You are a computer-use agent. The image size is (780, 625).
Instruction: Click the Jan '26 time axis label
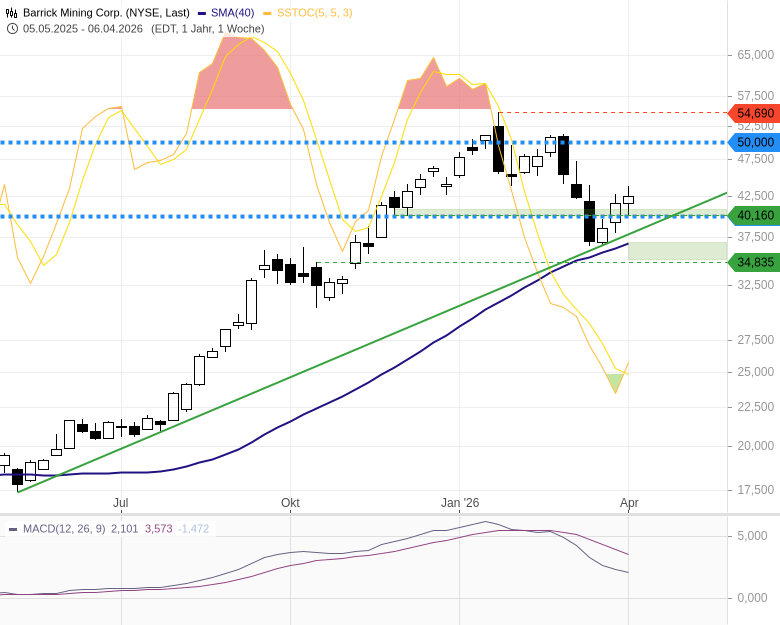point(460,503)
